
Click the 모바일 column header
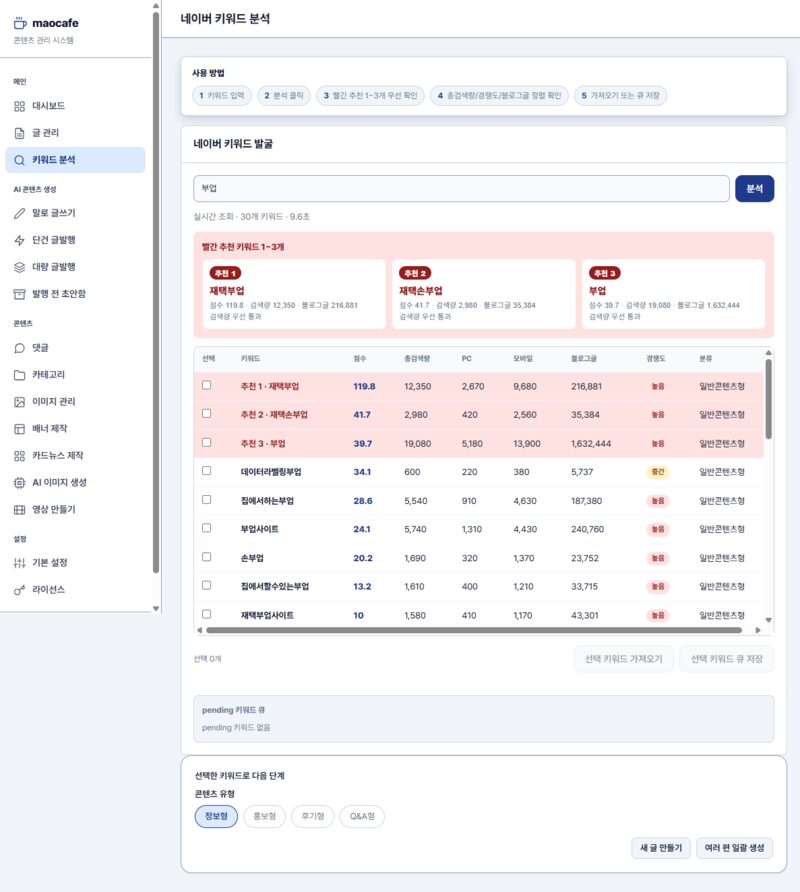[x=523, y=358]
